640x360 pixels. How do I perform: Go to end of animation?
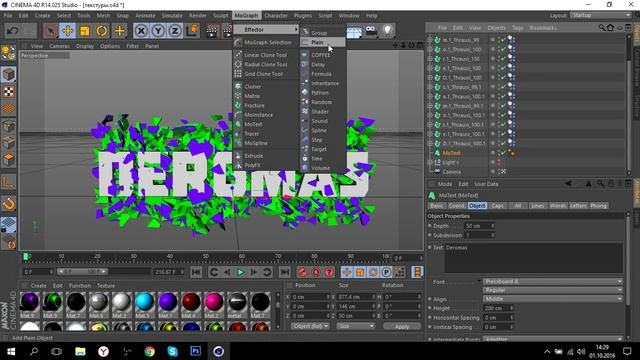pos(284,272)
